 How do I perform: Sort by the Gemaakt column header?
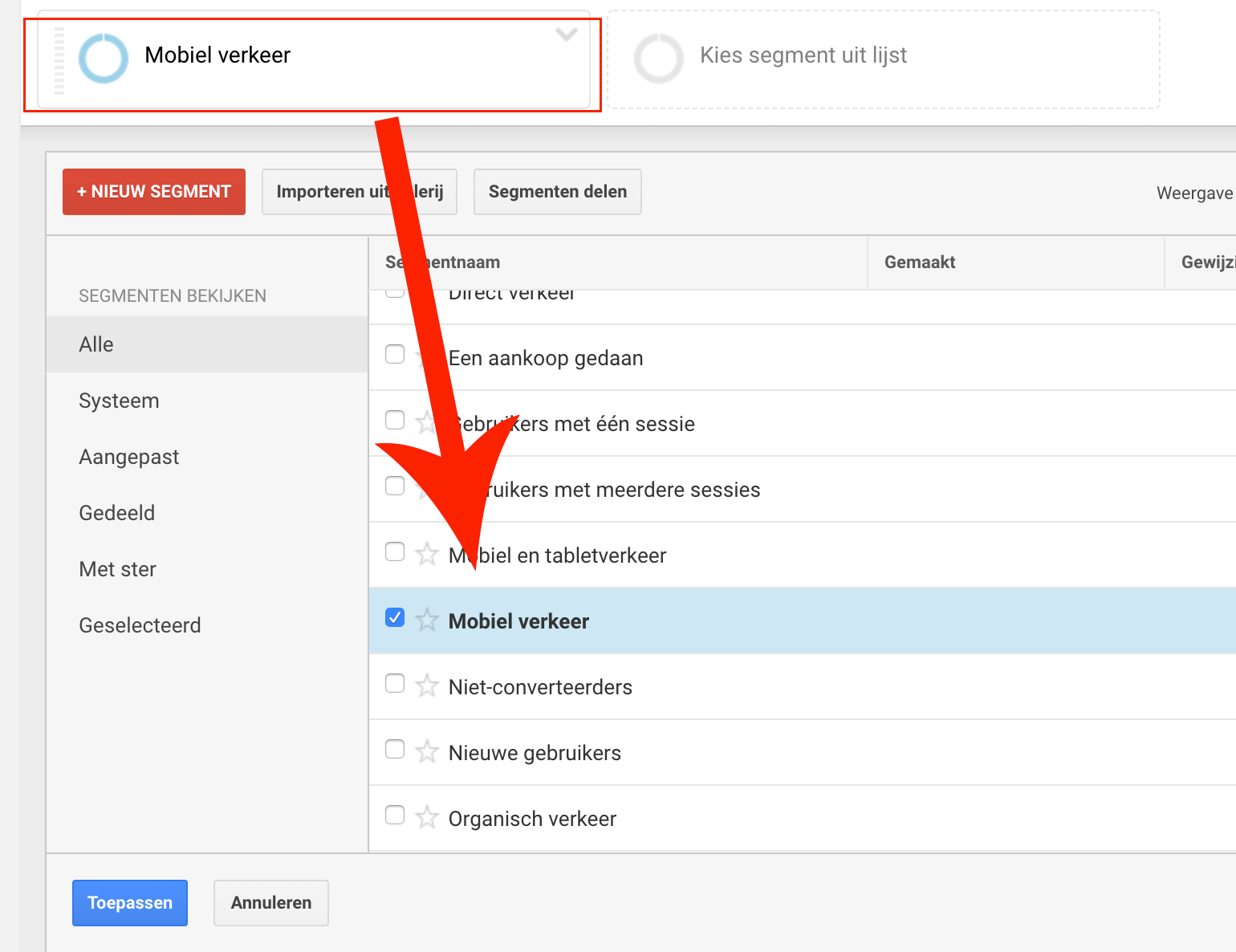(x=920, y=262)
